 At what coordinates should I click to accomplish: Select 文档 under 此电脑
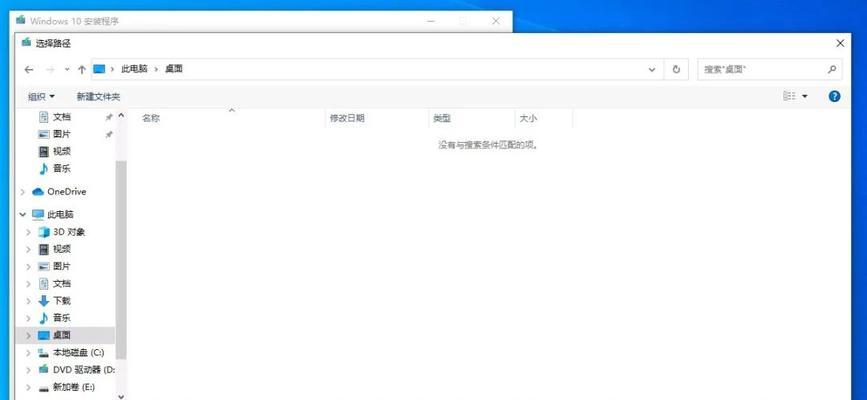[x=62, y=283]
